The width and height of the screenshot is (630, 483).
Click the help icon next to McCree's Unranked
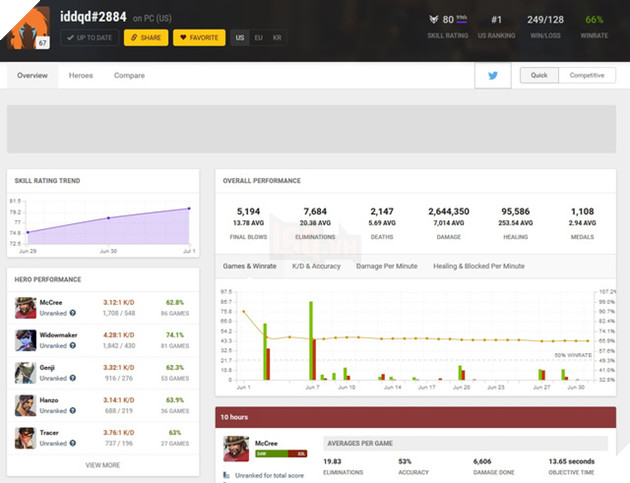tap(73, 313)
